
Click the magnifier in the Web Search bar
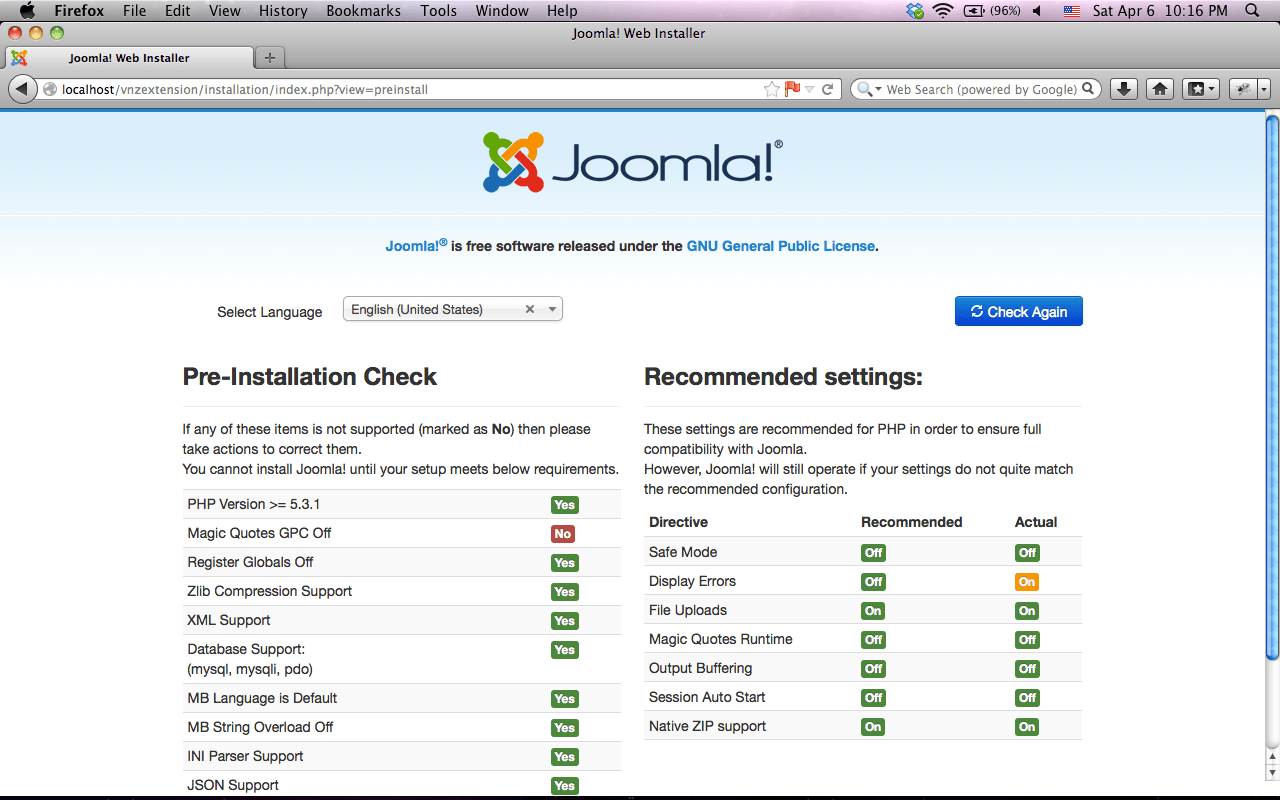(x=1089, y=88)
